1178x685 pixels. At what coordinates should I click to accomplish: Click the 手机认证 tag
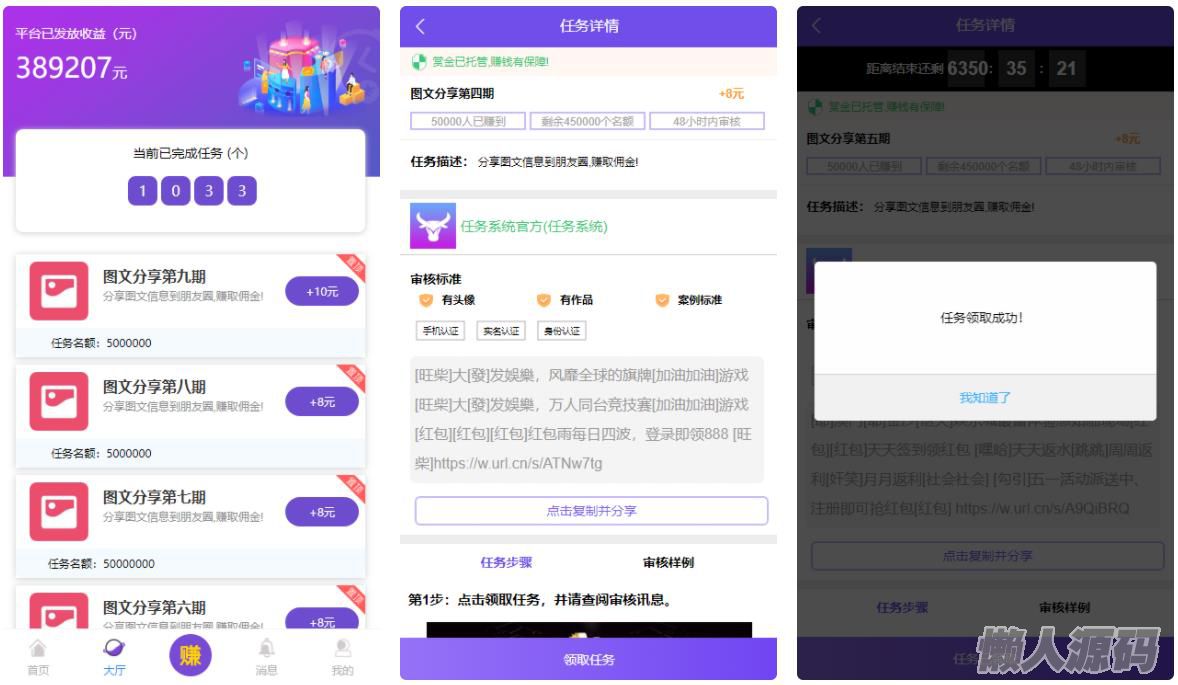[440, 331]
